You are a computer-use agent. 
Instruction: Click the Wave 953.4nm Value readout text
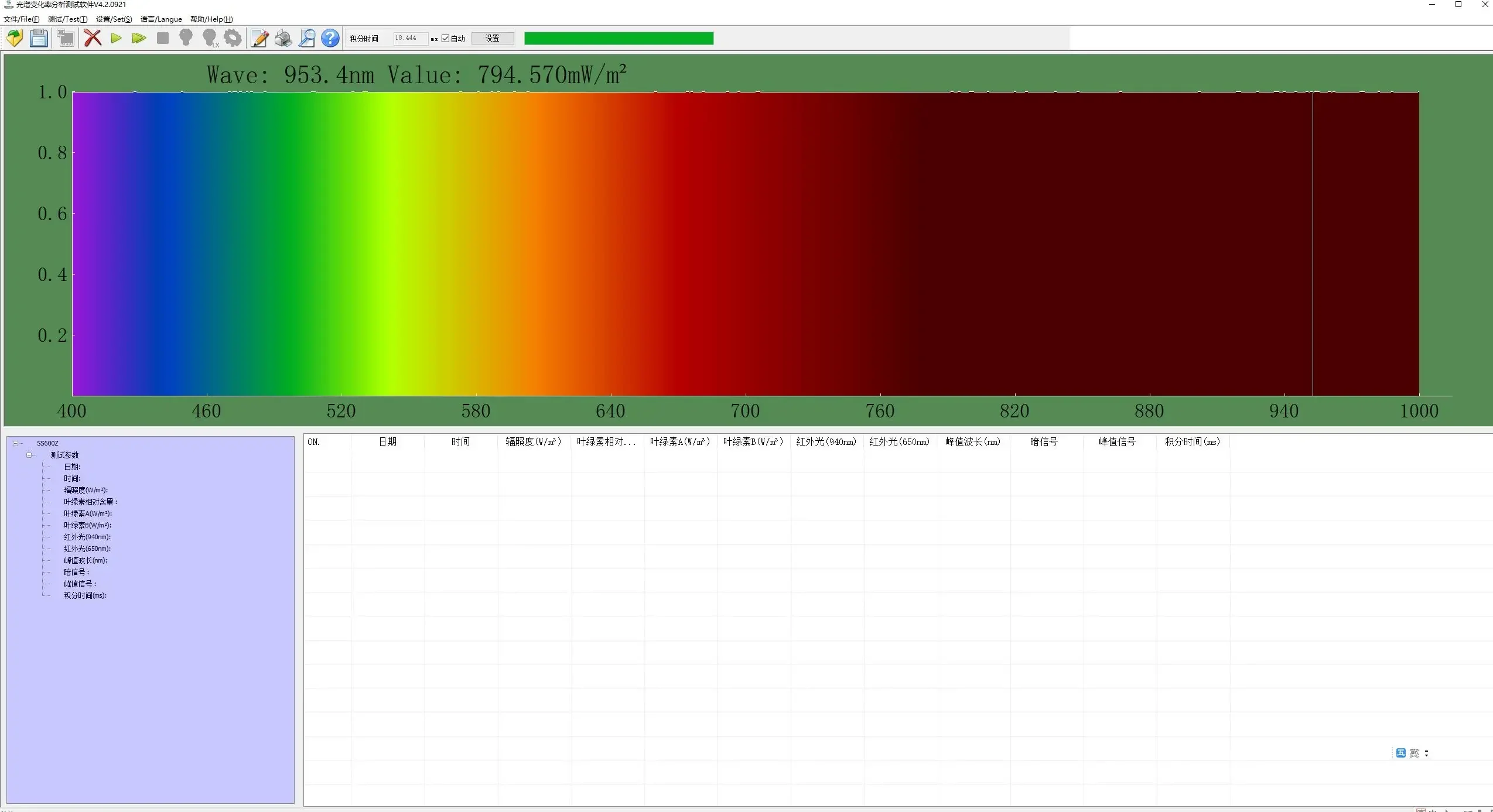point(416,75)
